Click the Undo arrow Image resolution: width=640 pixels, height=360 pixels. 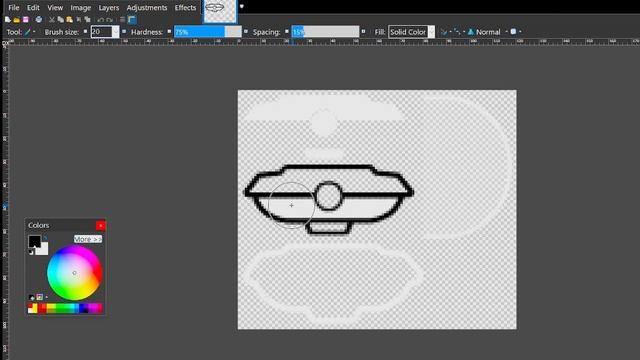[x=100, y=20]
